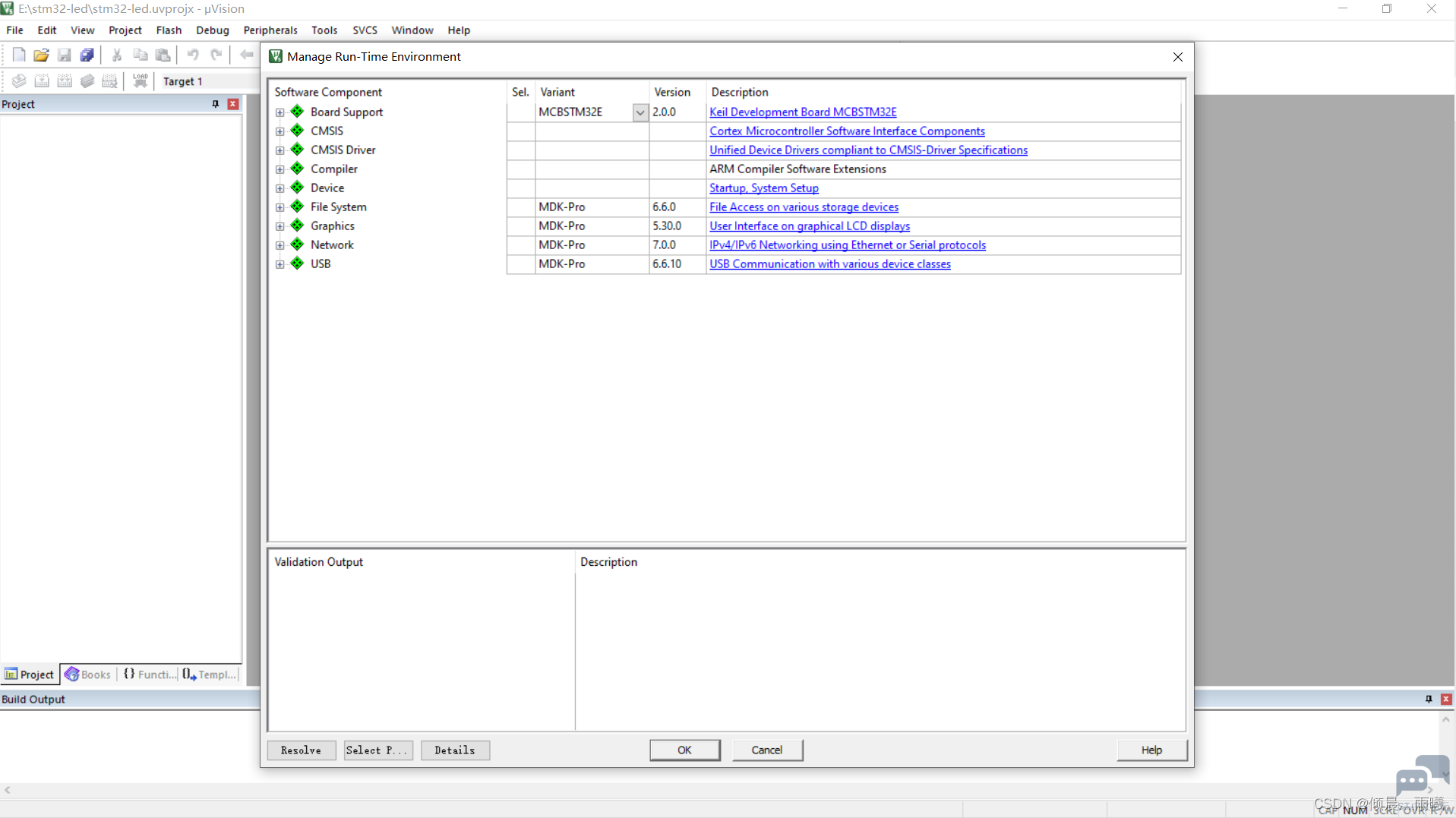Screen dimensions: 1456x818
Task: Select the Project tab at panel bottom
Action: coord(30,674)
